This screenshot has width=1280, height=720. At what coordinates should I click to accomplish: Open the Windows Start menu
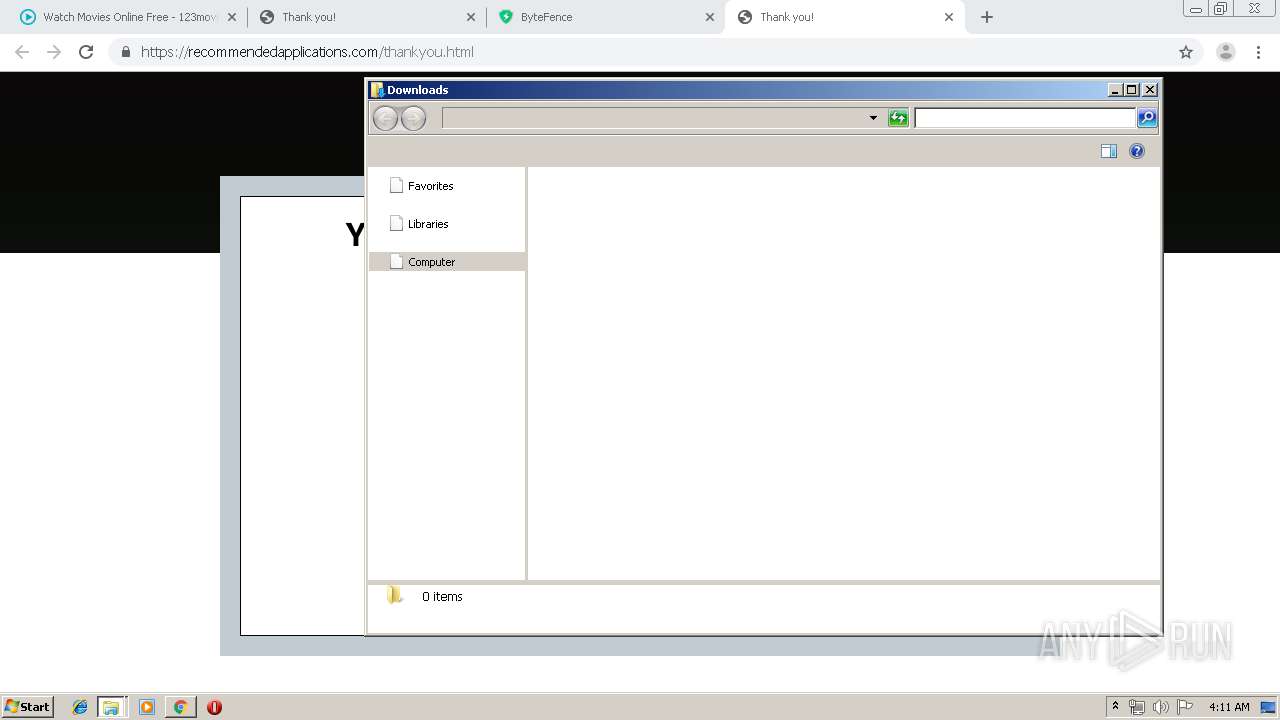[28, 707]
